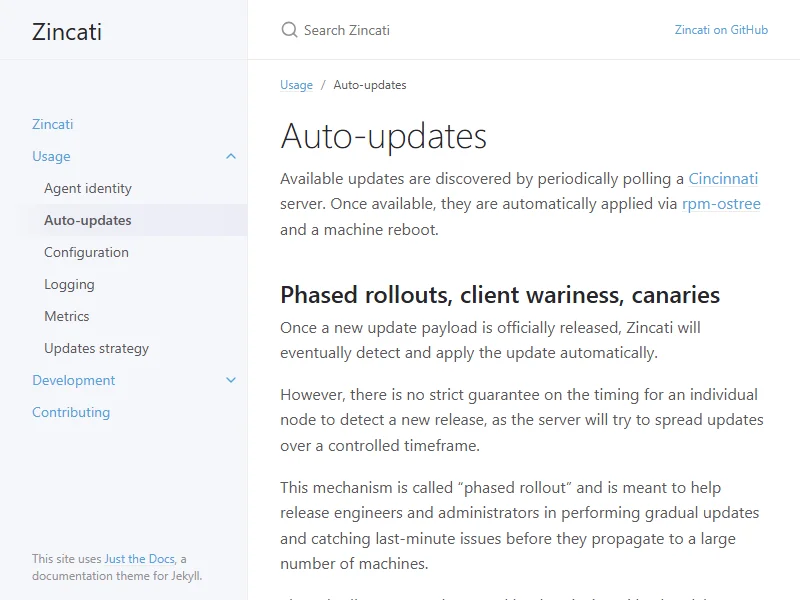Collapse the Usage section chevron
The image size is (800, 600).
click(231, 156)
